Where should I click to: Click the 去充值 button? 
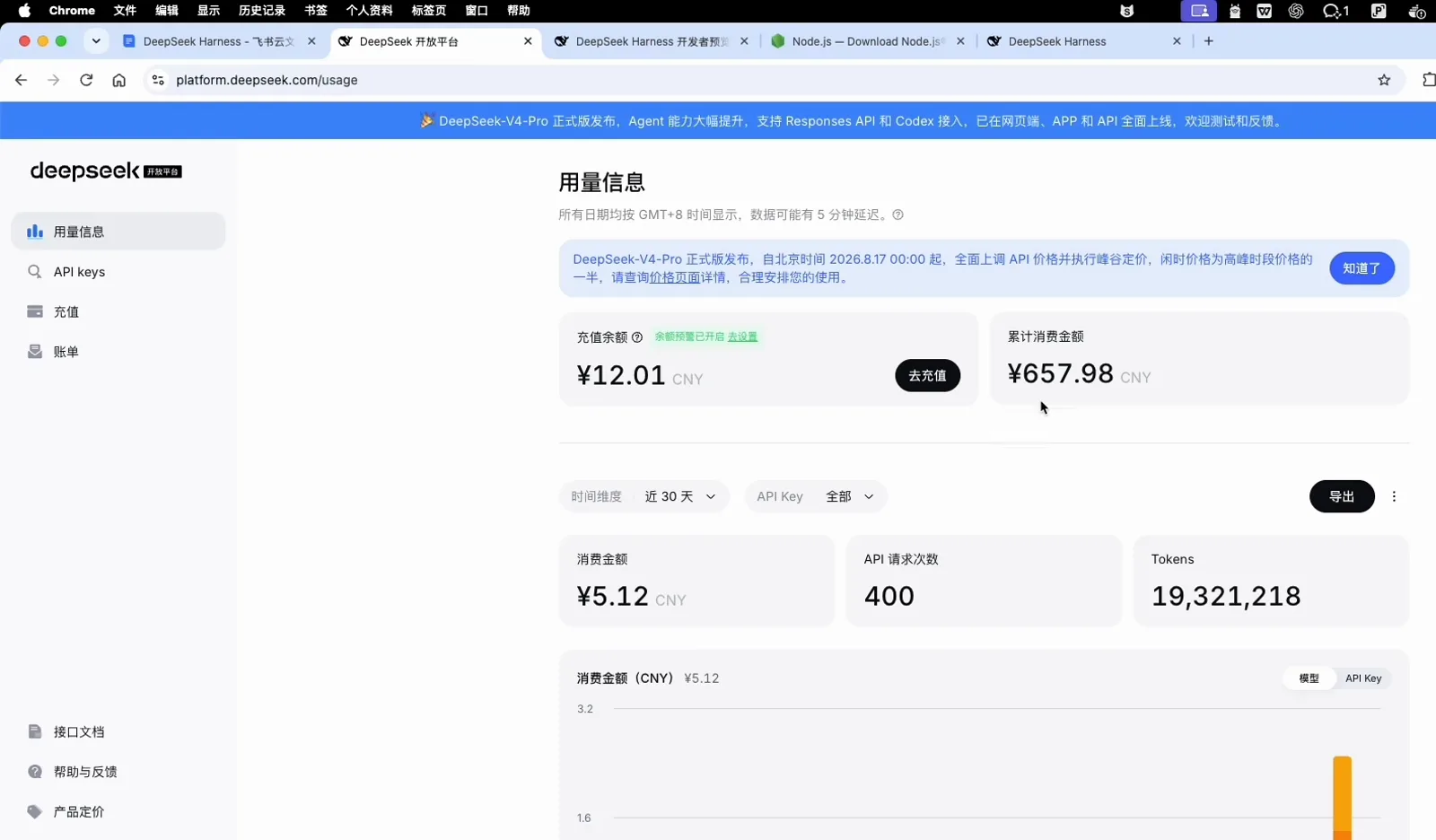[927, 375]
